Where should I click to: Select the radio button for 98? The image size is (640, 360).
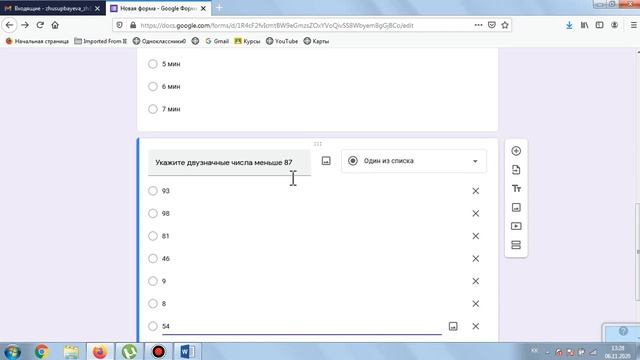pyautogui.click(x=153, y=213)
